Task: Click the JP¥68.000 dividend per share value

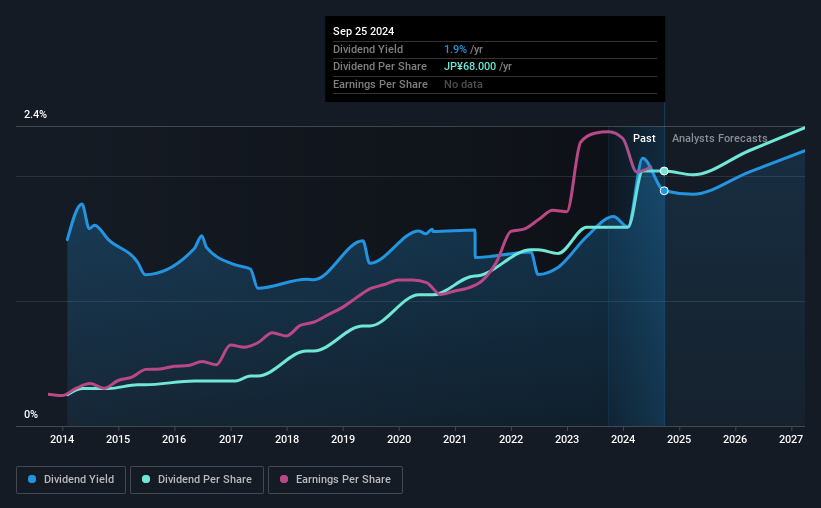Action: 470,67
